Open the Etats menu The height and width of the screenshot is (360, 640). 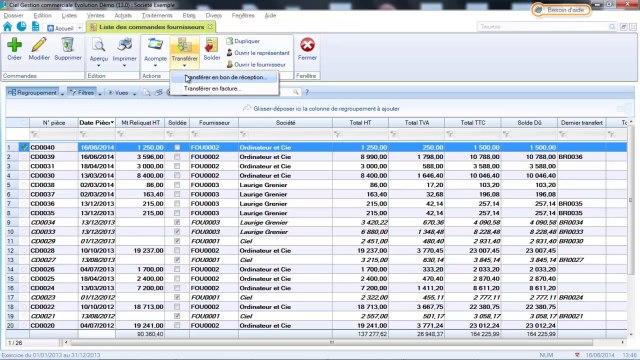(x=189, y=16)
